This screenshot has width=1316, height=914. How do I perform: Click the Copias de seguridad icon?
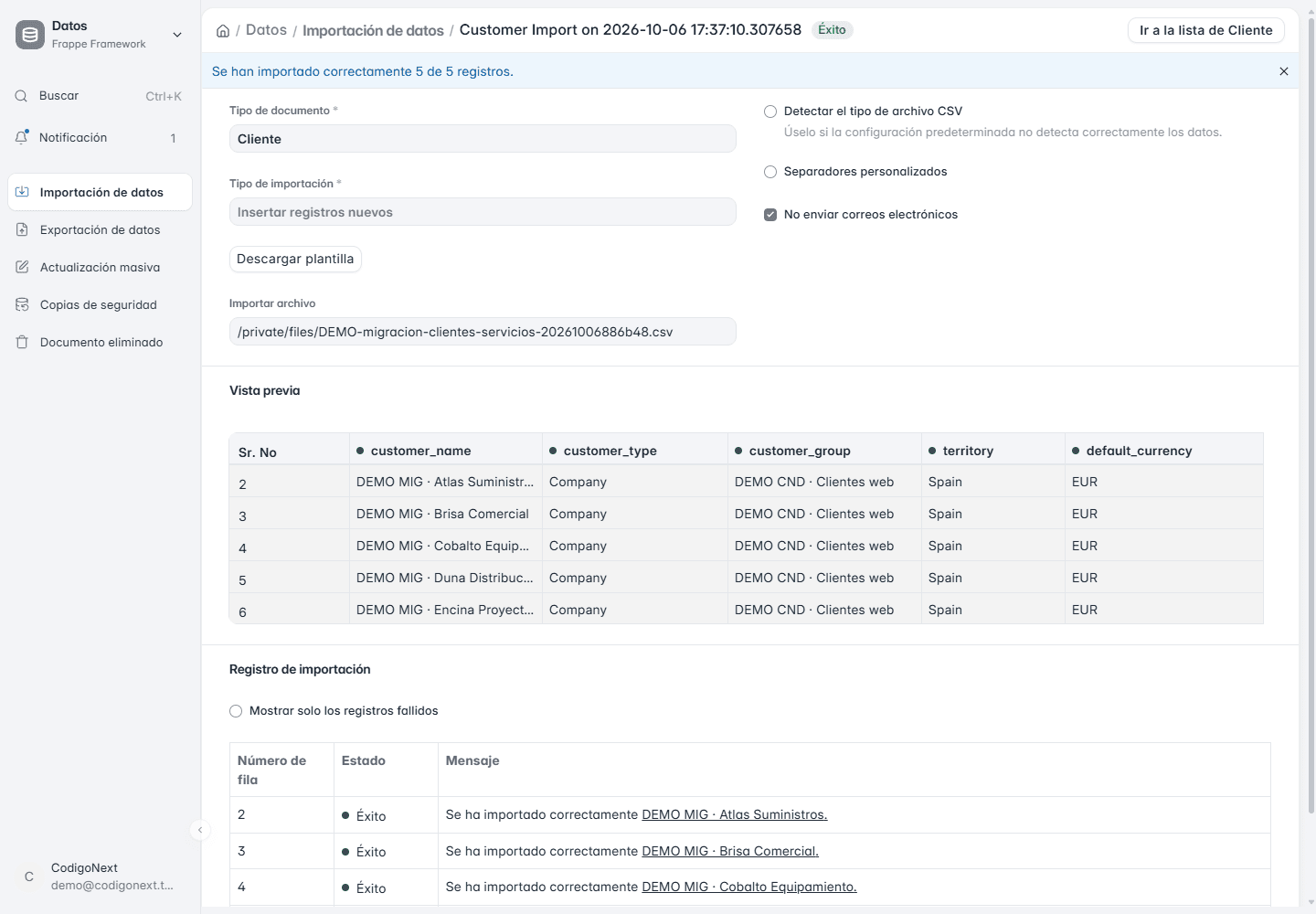pos(22,304)
